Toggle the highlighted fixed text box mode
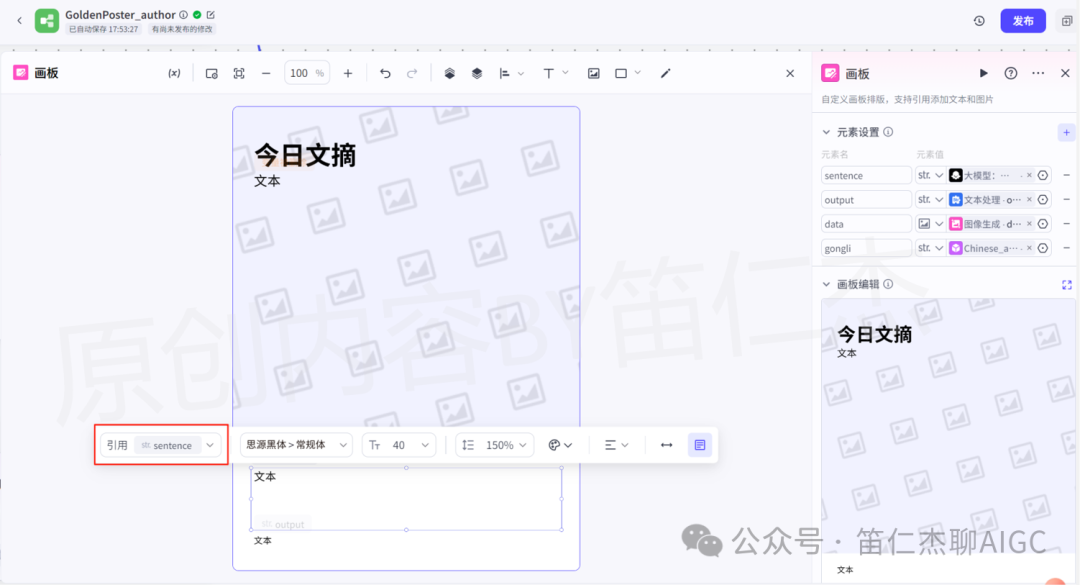 (700, 445)
